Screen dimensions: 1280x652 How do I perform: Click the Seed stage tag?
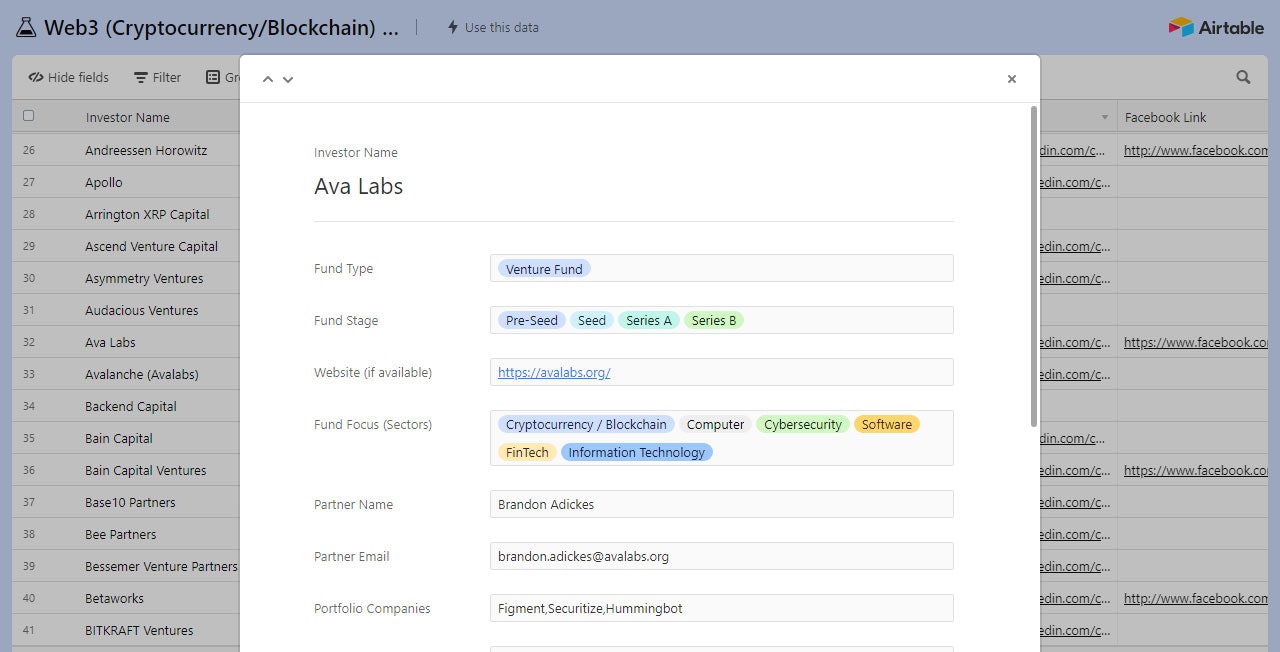592,320
